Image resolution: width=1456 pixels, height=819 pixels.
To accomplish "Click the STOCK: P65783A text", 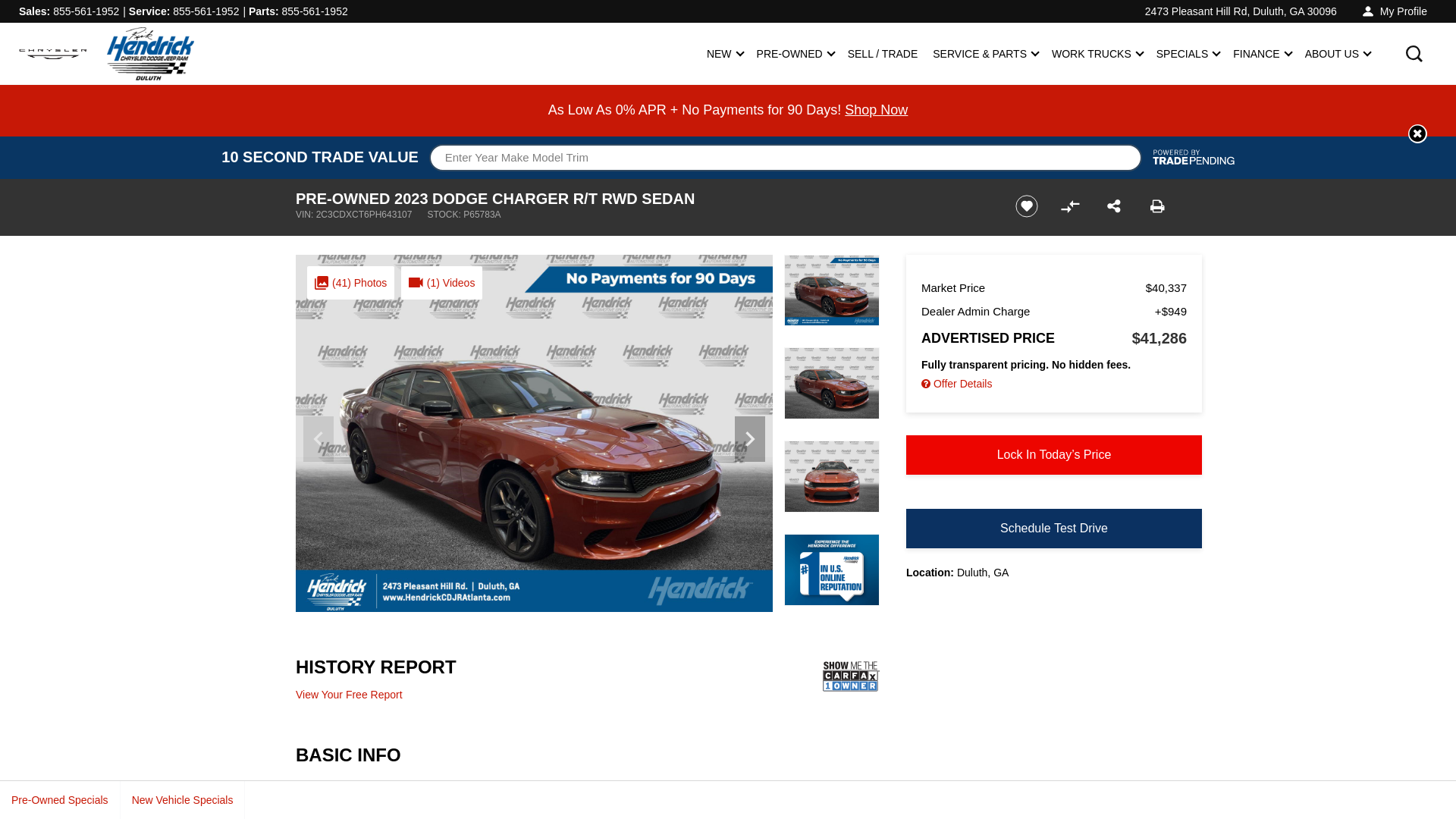I will [x=464, y=215].
